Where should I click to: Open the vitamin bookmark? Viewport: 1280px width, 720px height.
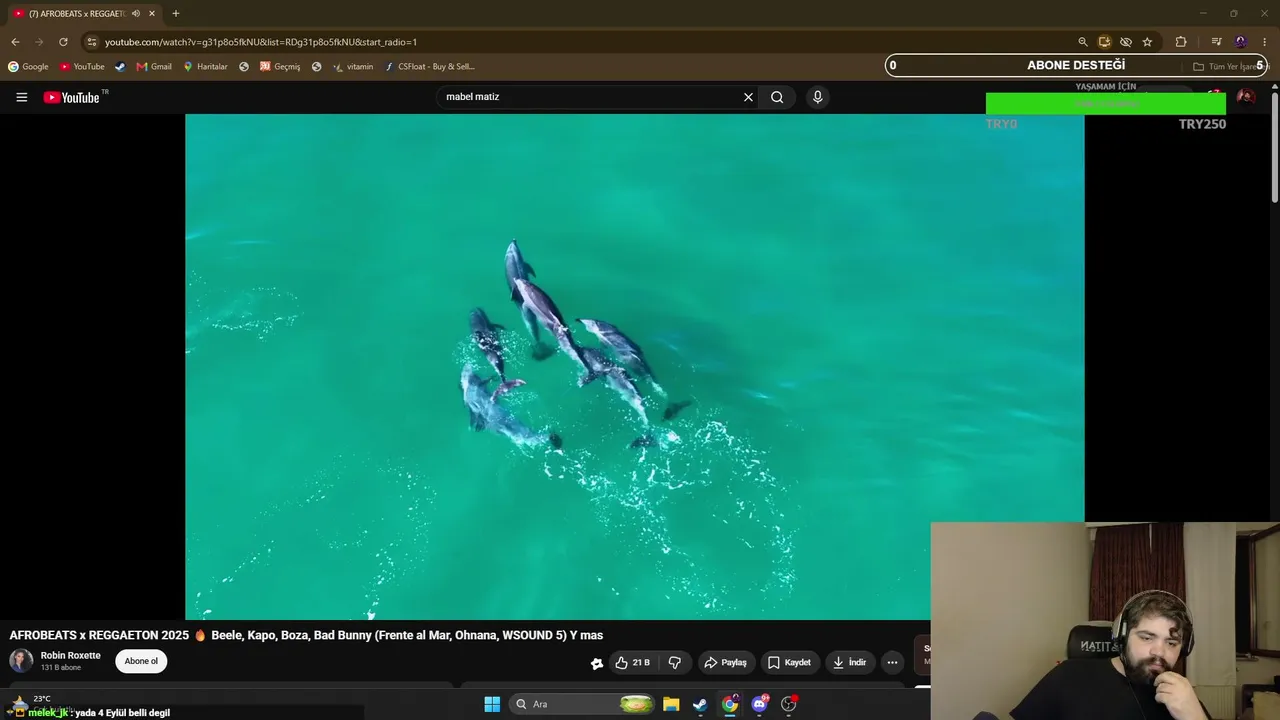[x=353, y=67]
